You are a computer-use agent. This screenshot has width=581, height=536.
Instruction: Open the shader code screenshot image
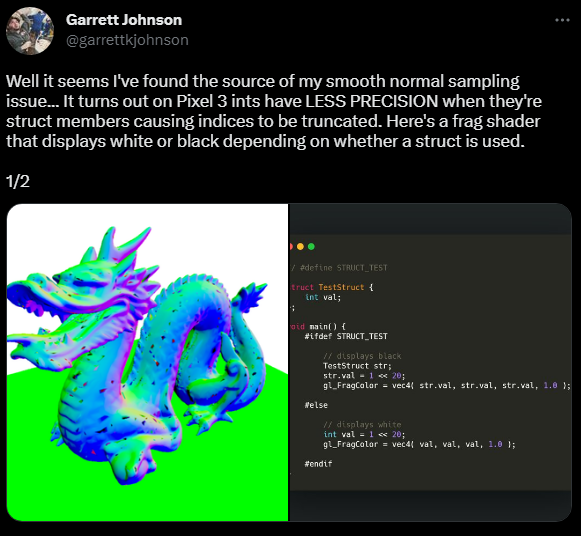pos(430,362)
